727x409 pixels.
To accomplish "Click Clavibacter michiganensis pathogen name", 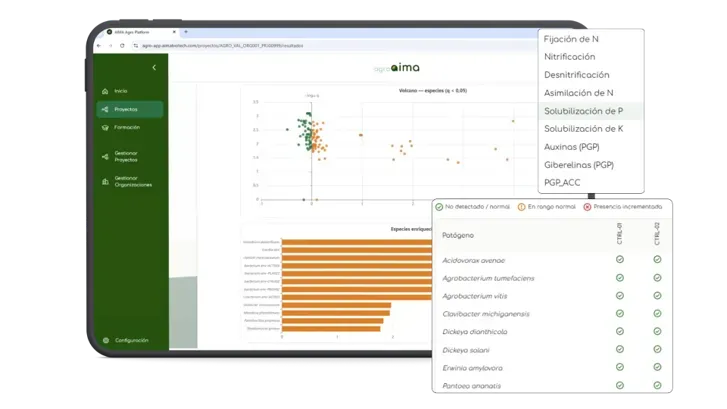I will [x=485, y=314].
